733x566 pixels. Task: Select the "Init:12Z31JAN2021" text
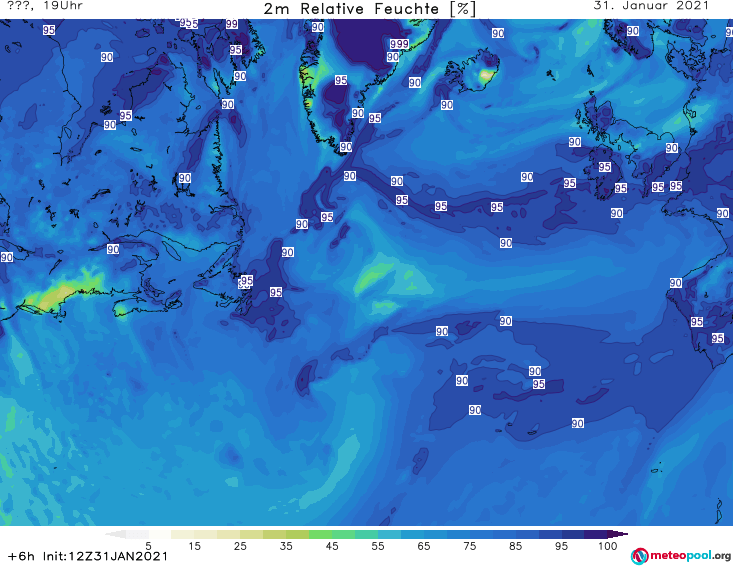pyautogui.click(x=105, y=556)
